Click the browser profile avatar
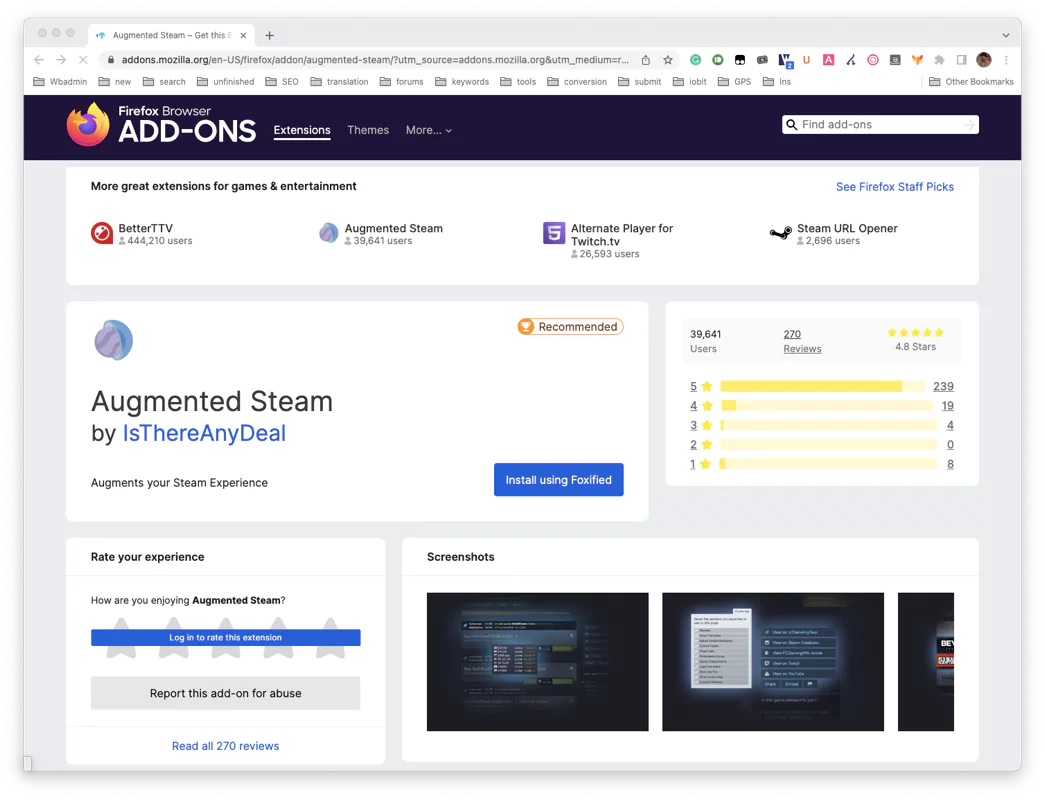1045x800 pixels. point(983,60)
